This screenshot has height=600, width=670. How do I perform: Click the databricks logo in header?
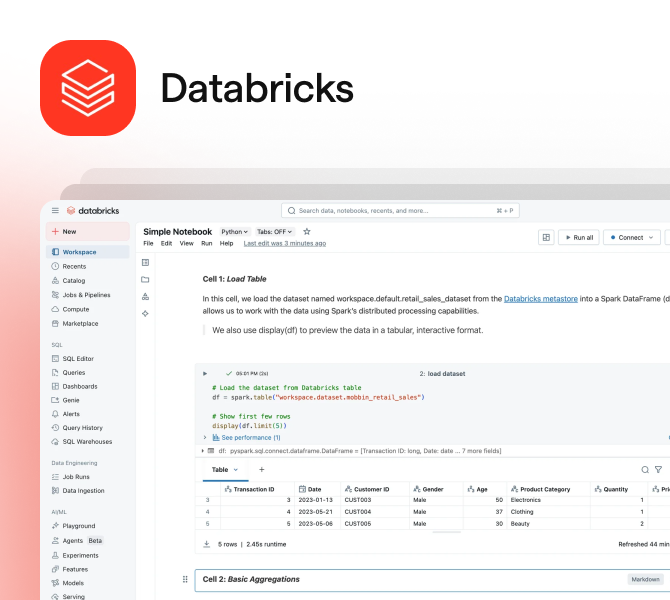click(x=93, y=211)
